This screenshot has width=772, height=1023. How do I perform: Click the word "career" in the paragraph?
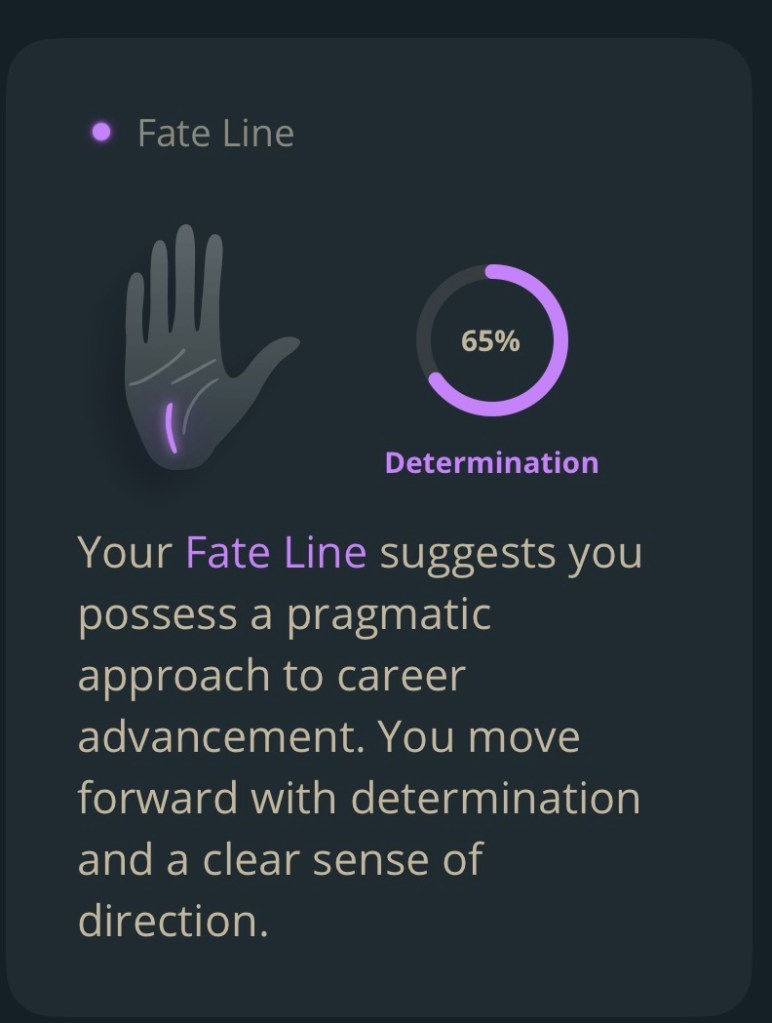tap(400, 676)
